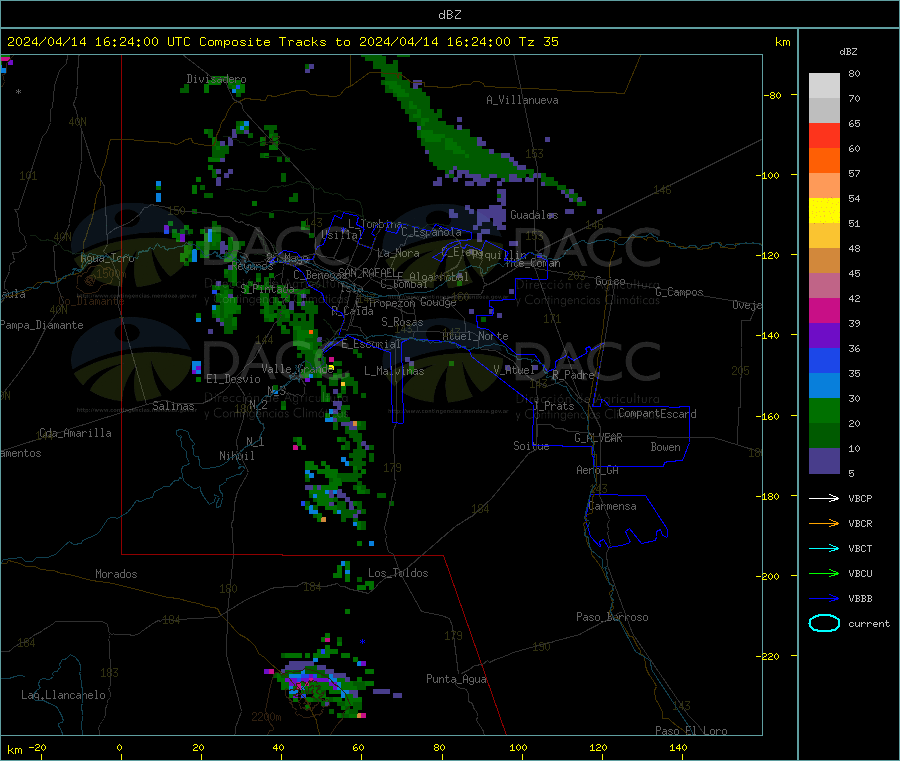The width and height of the screenshot is (900, 761).
Task: Click the Atuel_Norte map label
Action: pyautogui.click(x=475, y=336)
